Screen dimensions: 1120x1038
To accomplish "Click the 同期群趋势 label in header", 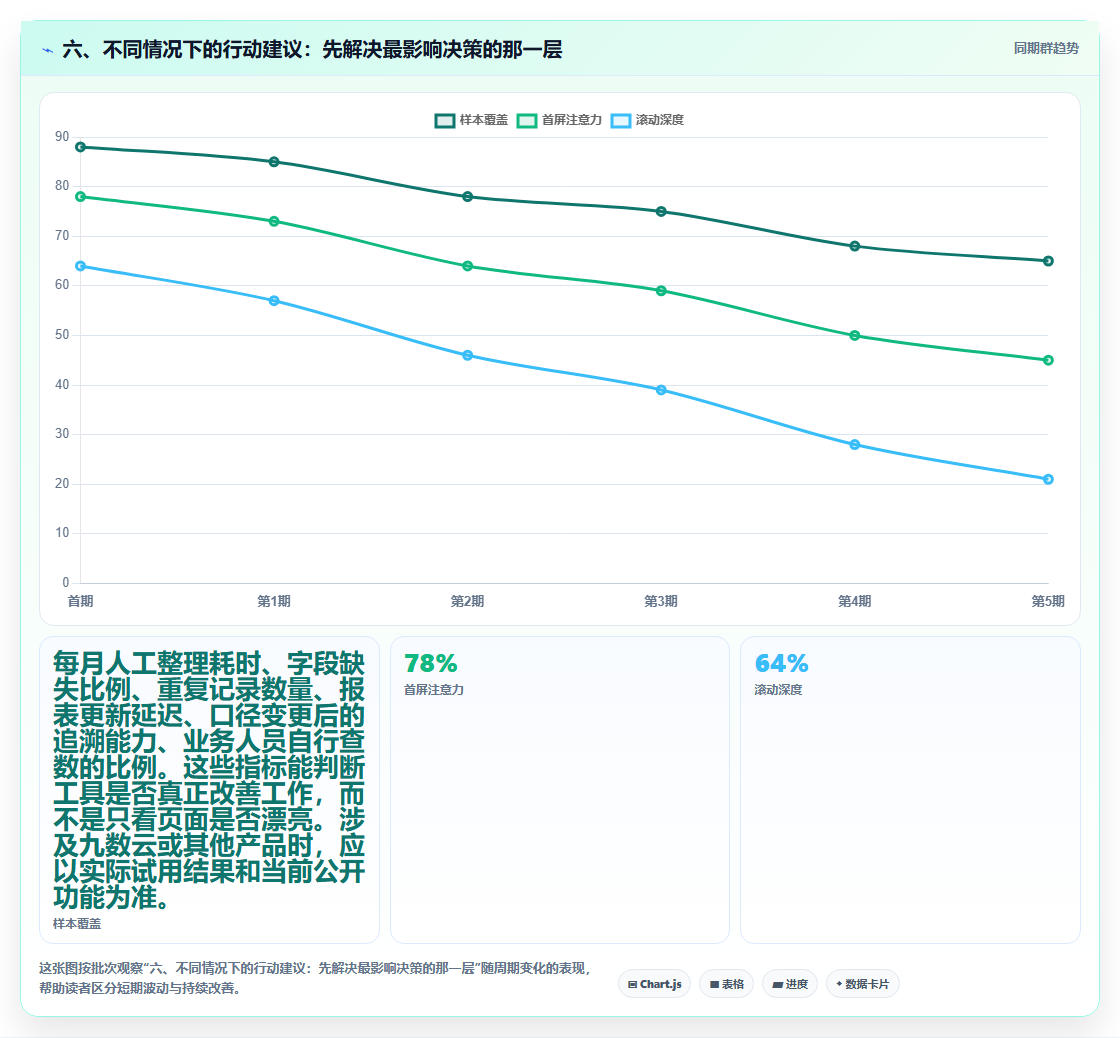I will [1046, 49].
